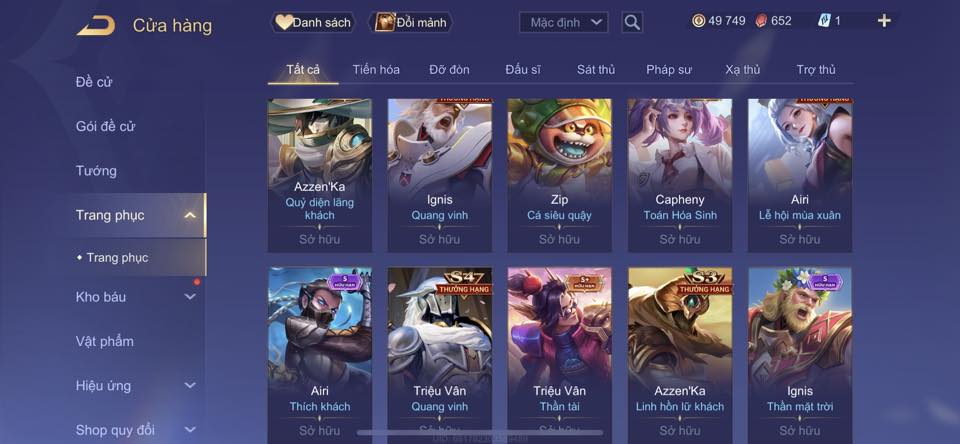Open Danh sách wishlist heart button
The height and width of the screenshot is (444, 960).
313,23
